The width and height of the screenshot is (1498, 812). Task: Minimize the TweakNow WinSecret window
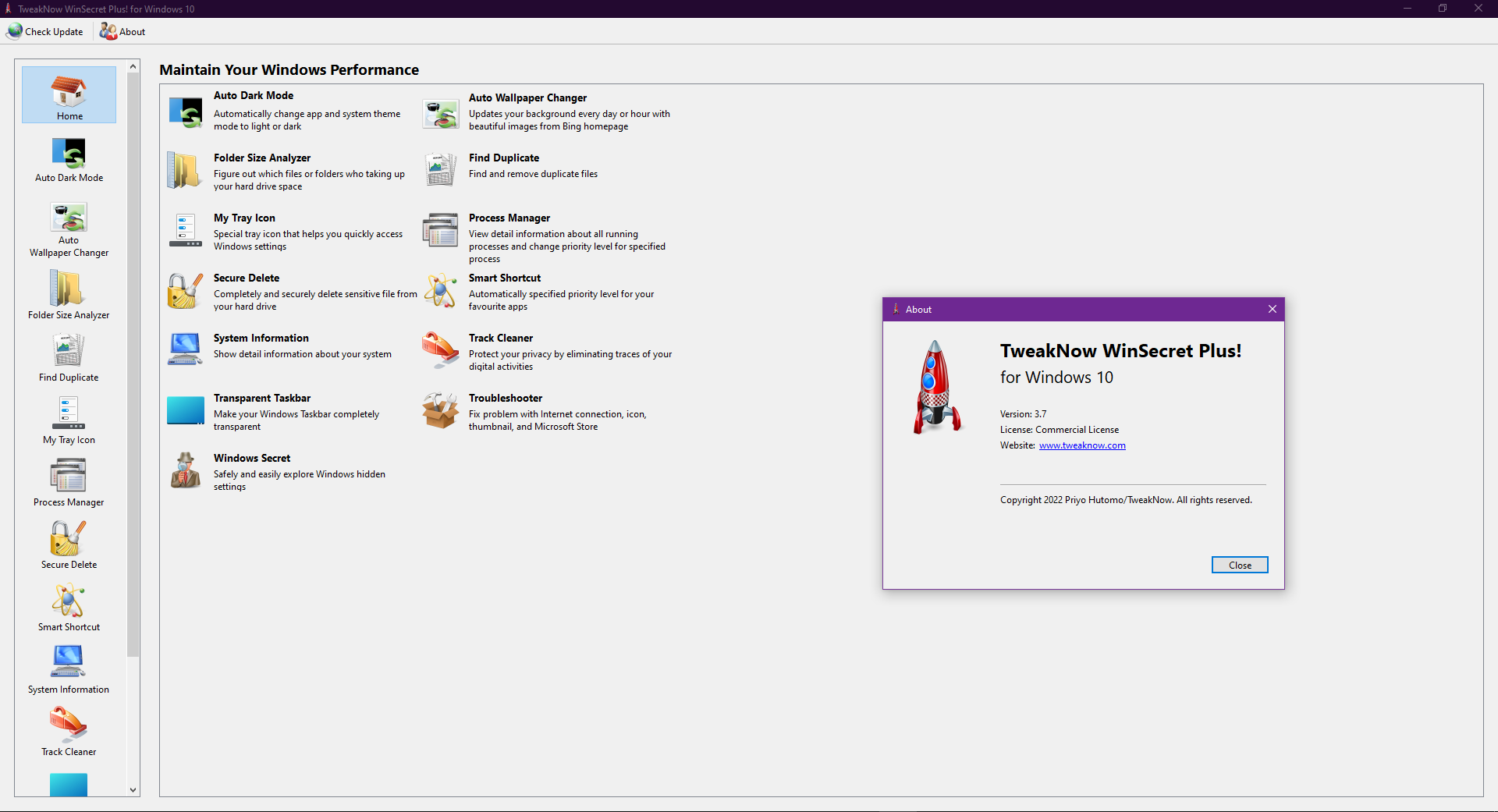[x=1407, y=9]
